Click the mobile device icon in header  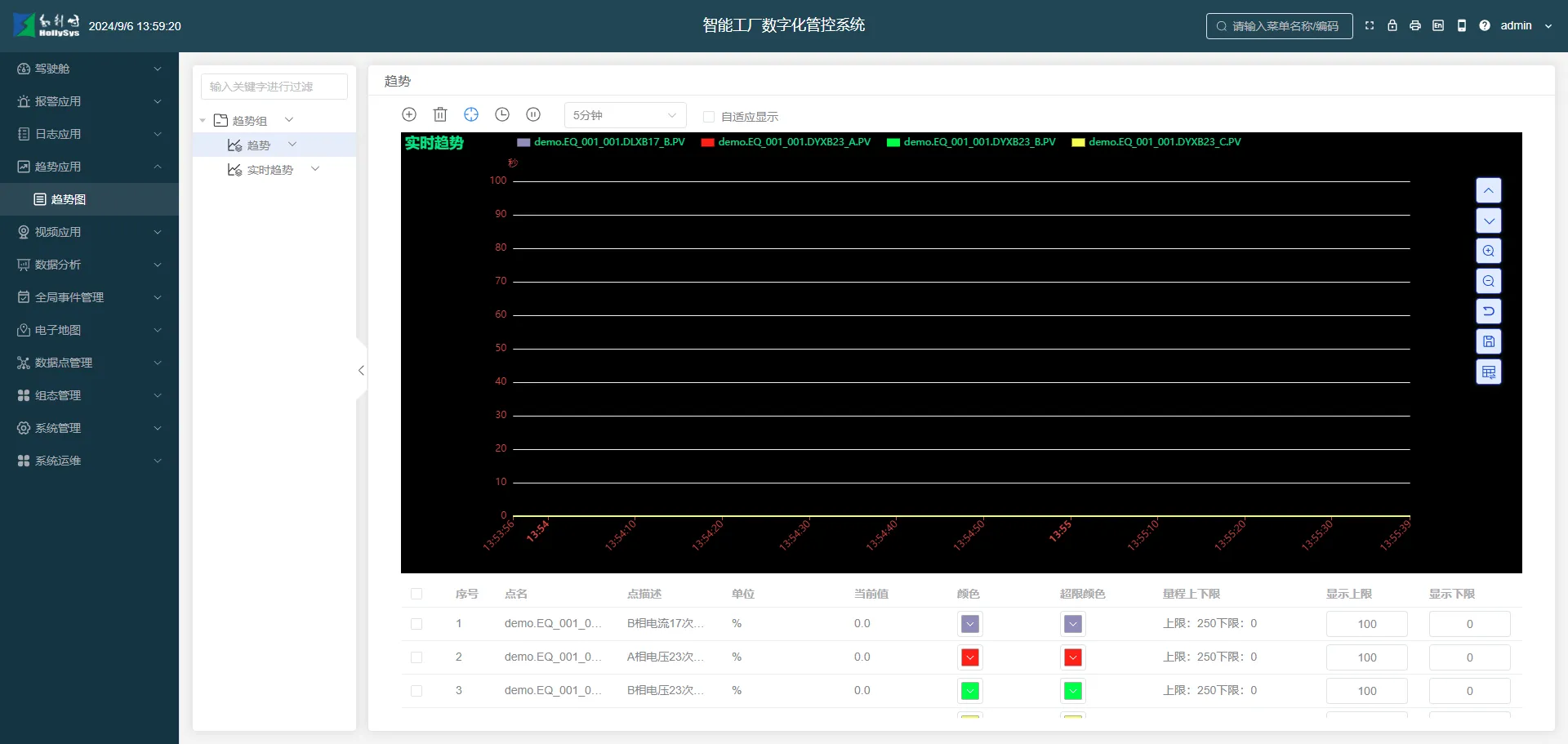pos(1462,25)
